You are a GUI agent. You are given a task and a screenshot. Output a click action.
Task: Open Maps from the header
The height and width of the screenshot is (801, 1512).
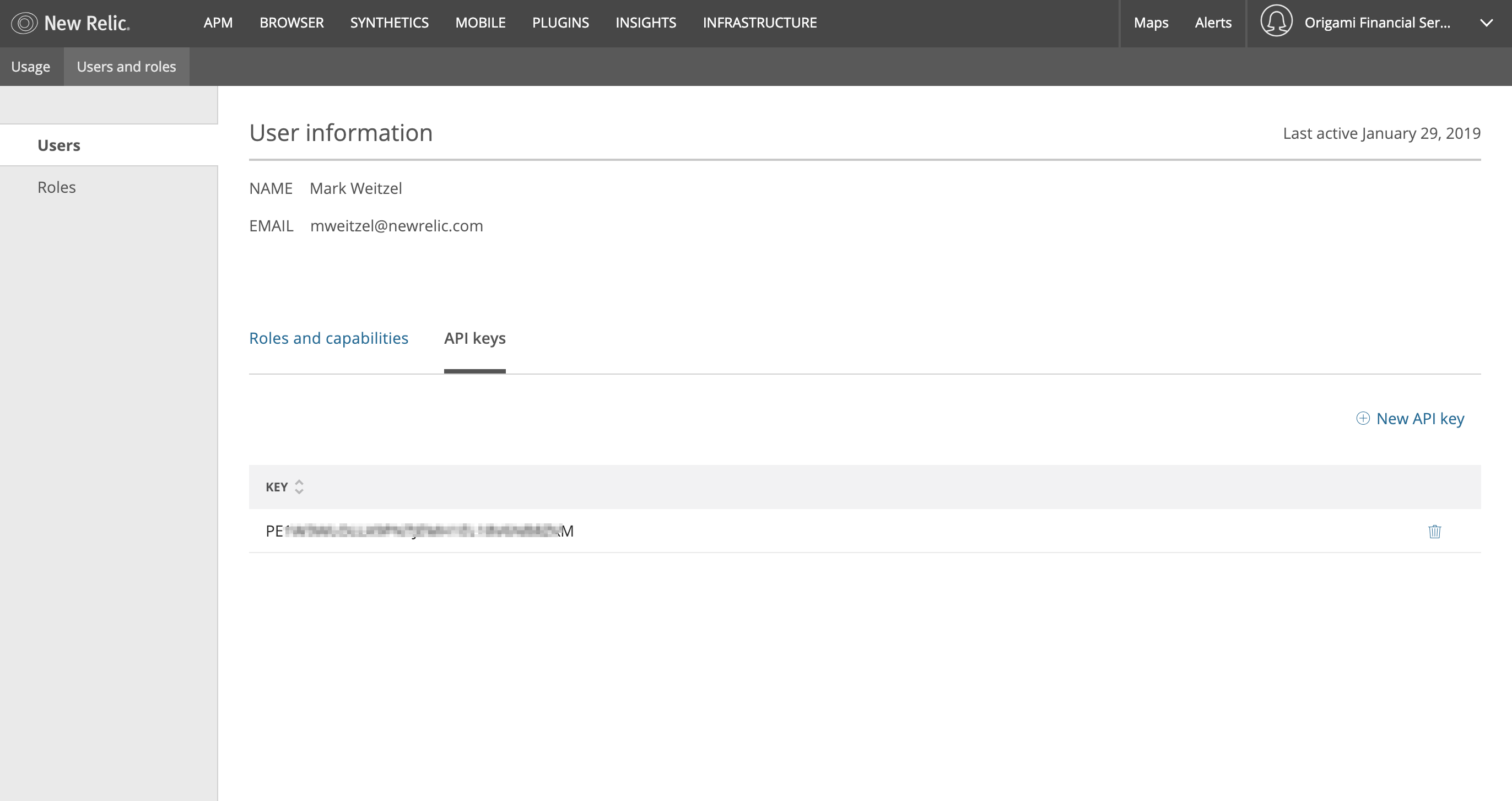(1151, 23)
